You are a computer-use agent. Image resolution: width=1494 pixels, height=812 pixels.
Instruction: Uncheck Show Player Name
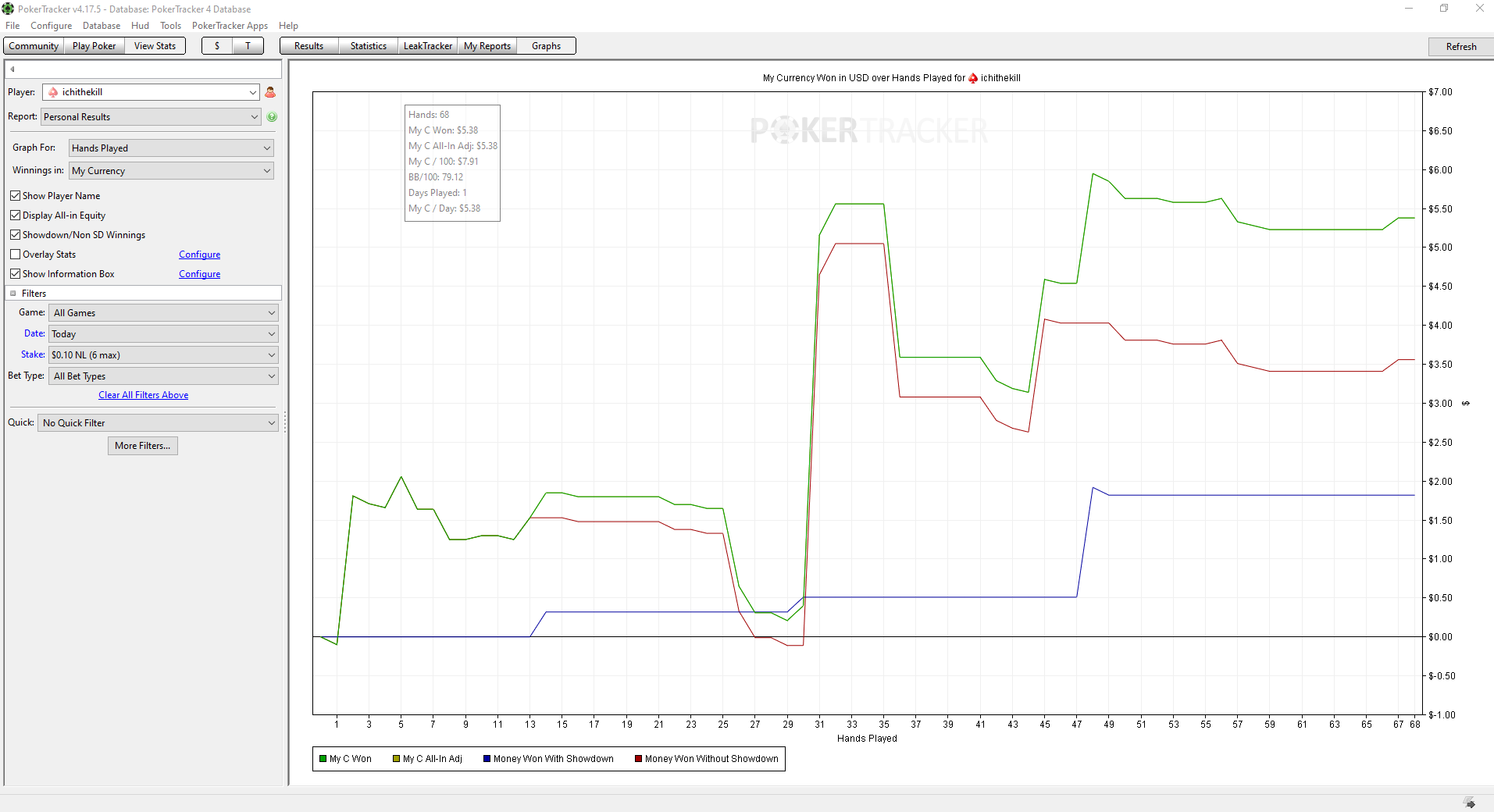click(15, 196)
